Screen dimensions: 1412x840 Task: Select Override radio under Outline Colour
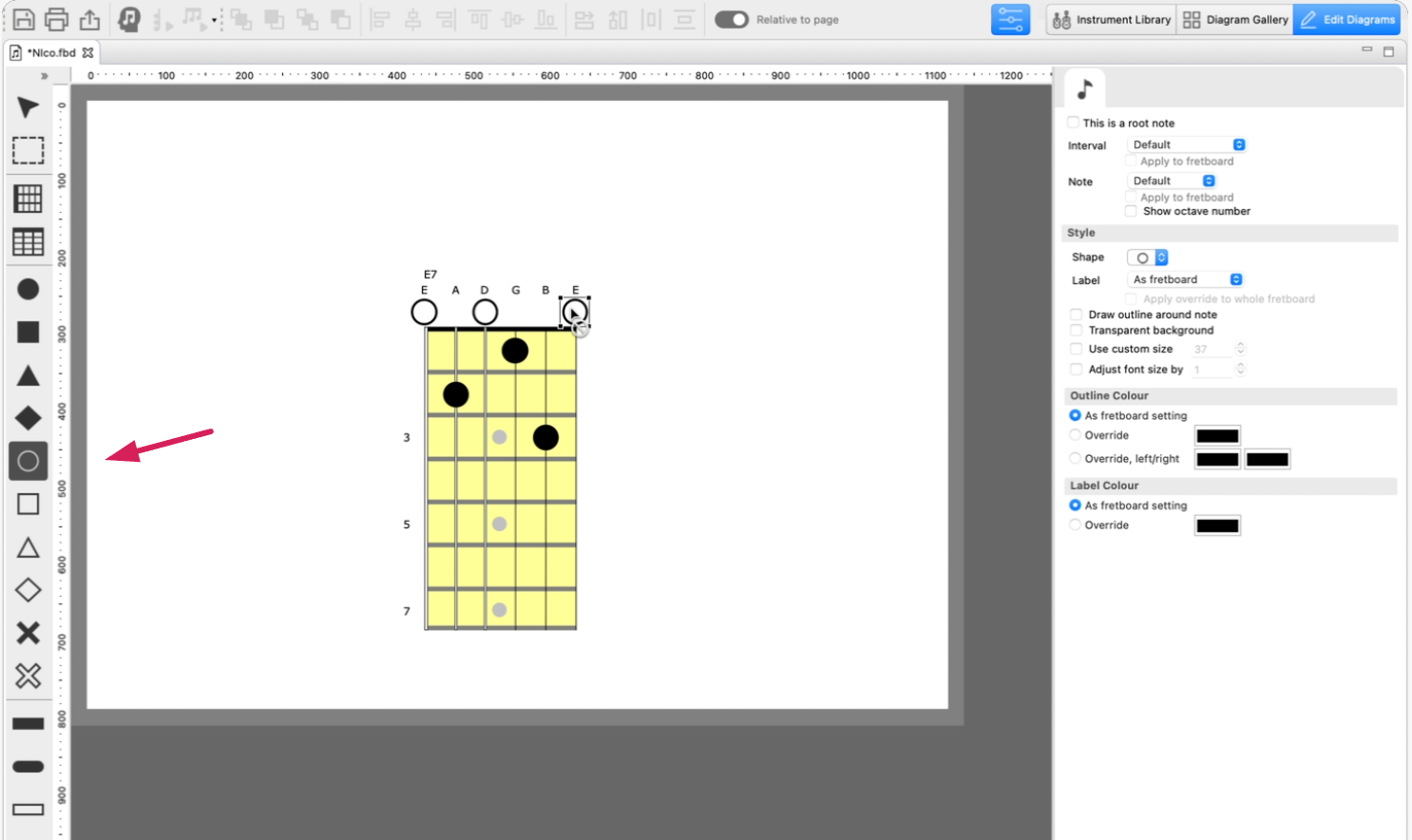(x=1076, y=435)
